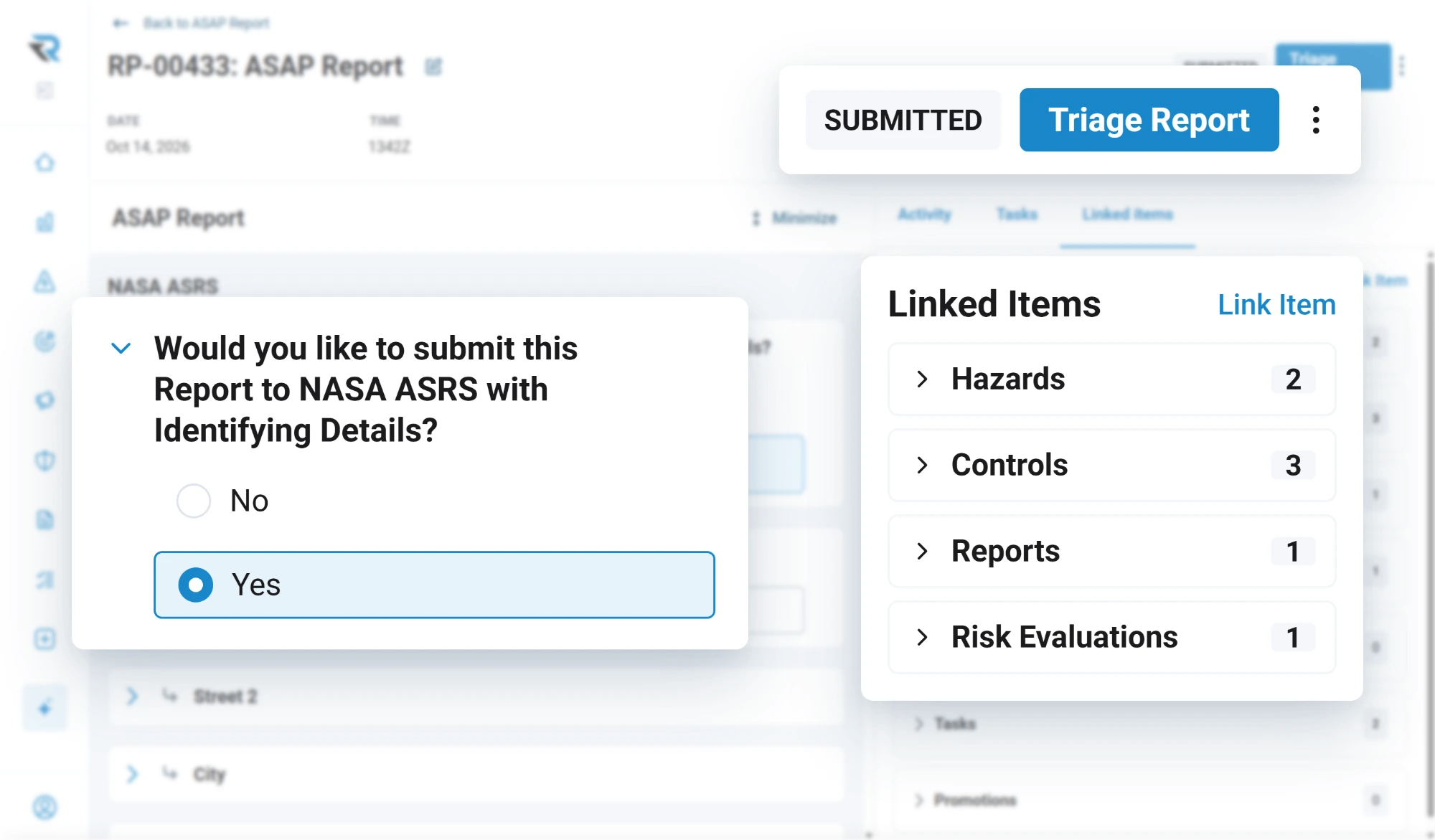Open the three-dot options menu beside Triage Report
Screen dimensions: 1435x840
coord(1316,120)
